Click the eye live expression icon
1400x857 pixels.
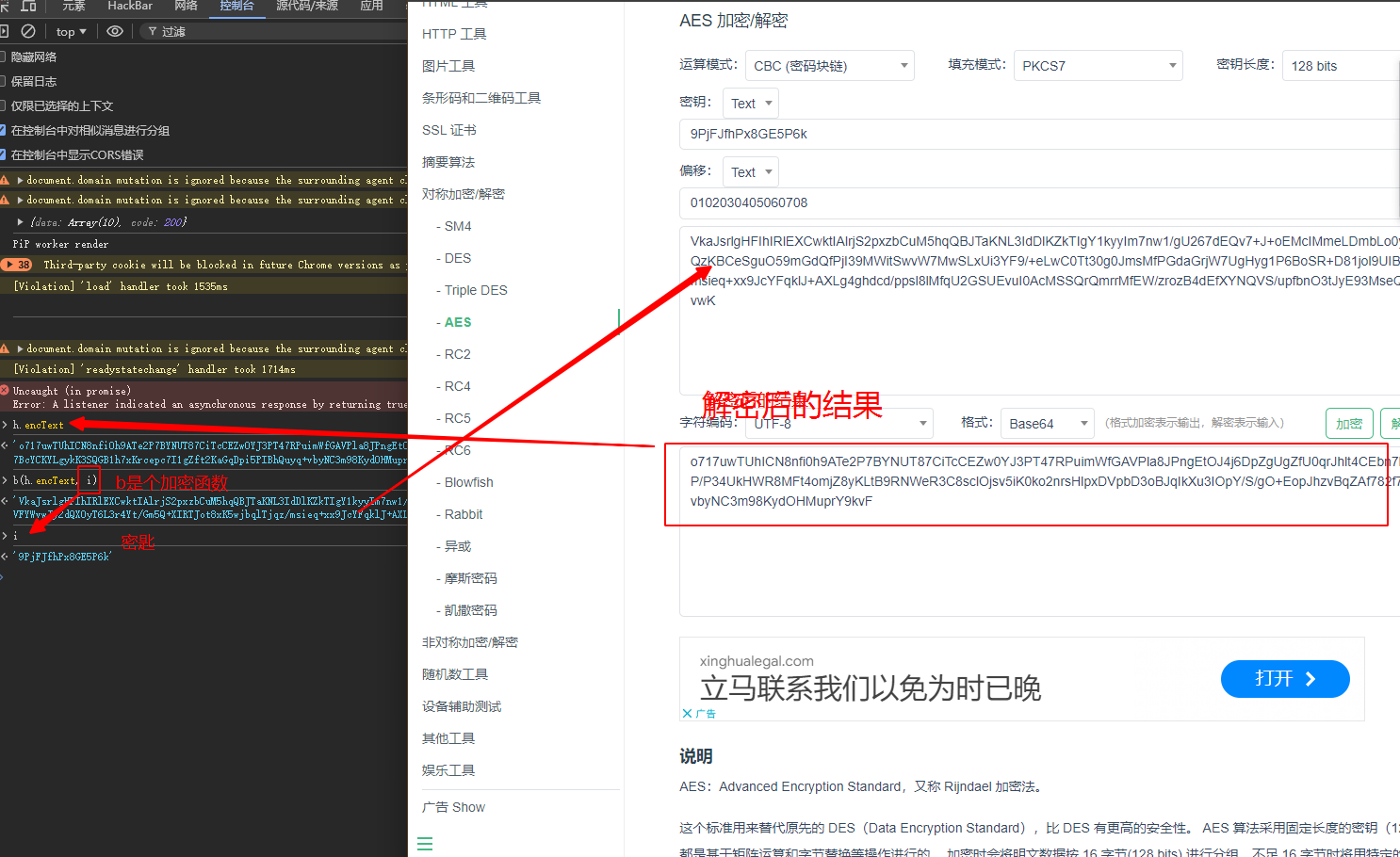[115, 31]
